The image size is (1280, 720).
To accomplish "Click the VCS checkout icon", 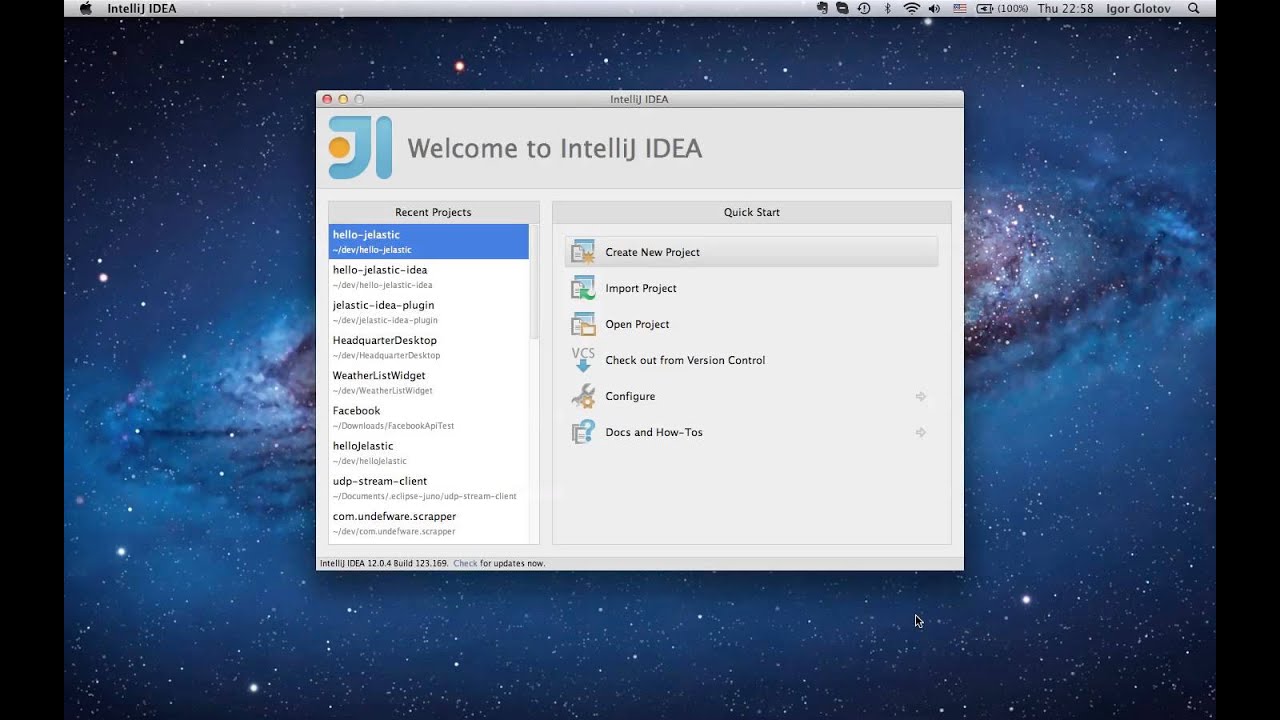I will tap(583, 360).
